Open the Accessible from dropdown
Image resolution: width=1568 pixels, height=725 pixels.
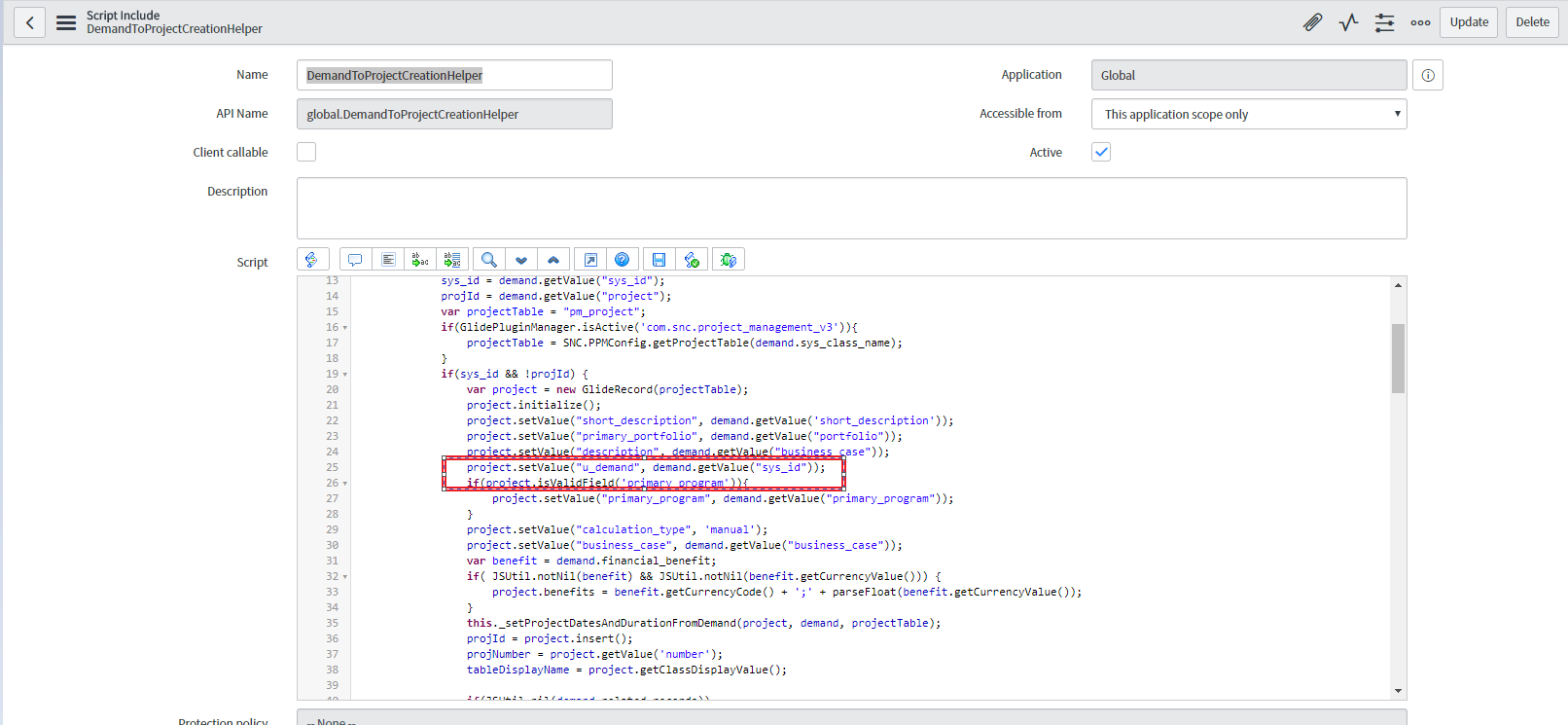click(x=1248, y=114)
